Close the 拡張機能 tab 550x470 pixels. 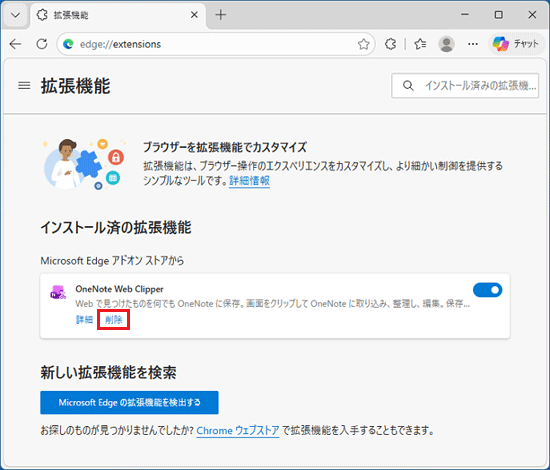(x=194, y=15)
